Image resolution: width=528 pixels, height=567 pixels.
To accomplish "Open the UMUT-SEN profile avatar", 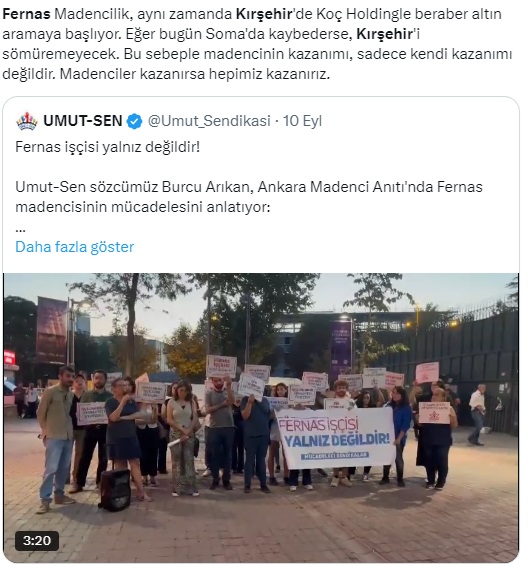I will click(27, 121).
